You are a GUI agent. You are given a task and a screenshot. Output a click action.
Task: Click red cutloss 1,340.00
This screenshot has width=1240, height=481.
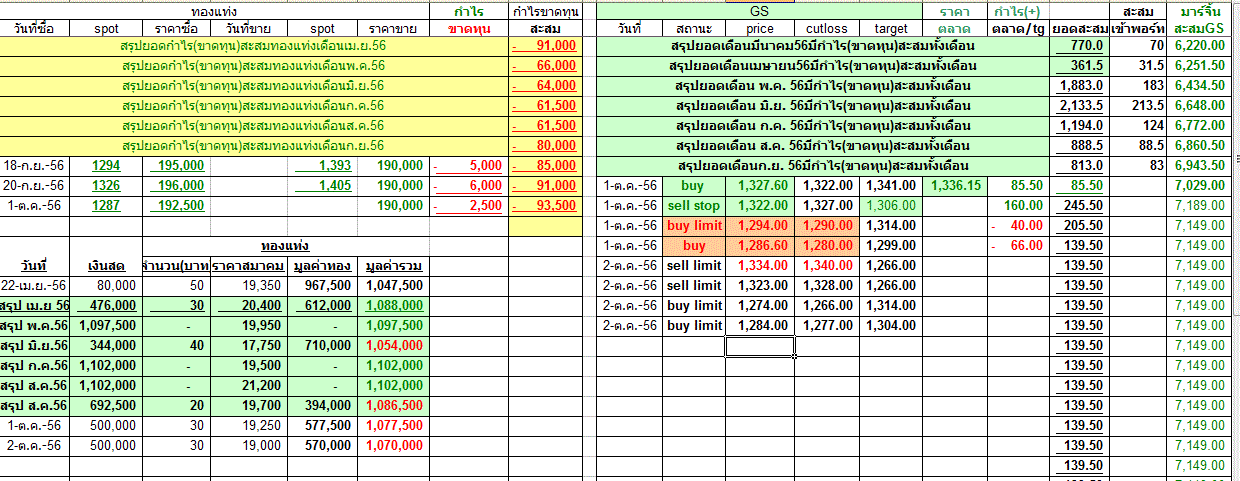point(827,266)
